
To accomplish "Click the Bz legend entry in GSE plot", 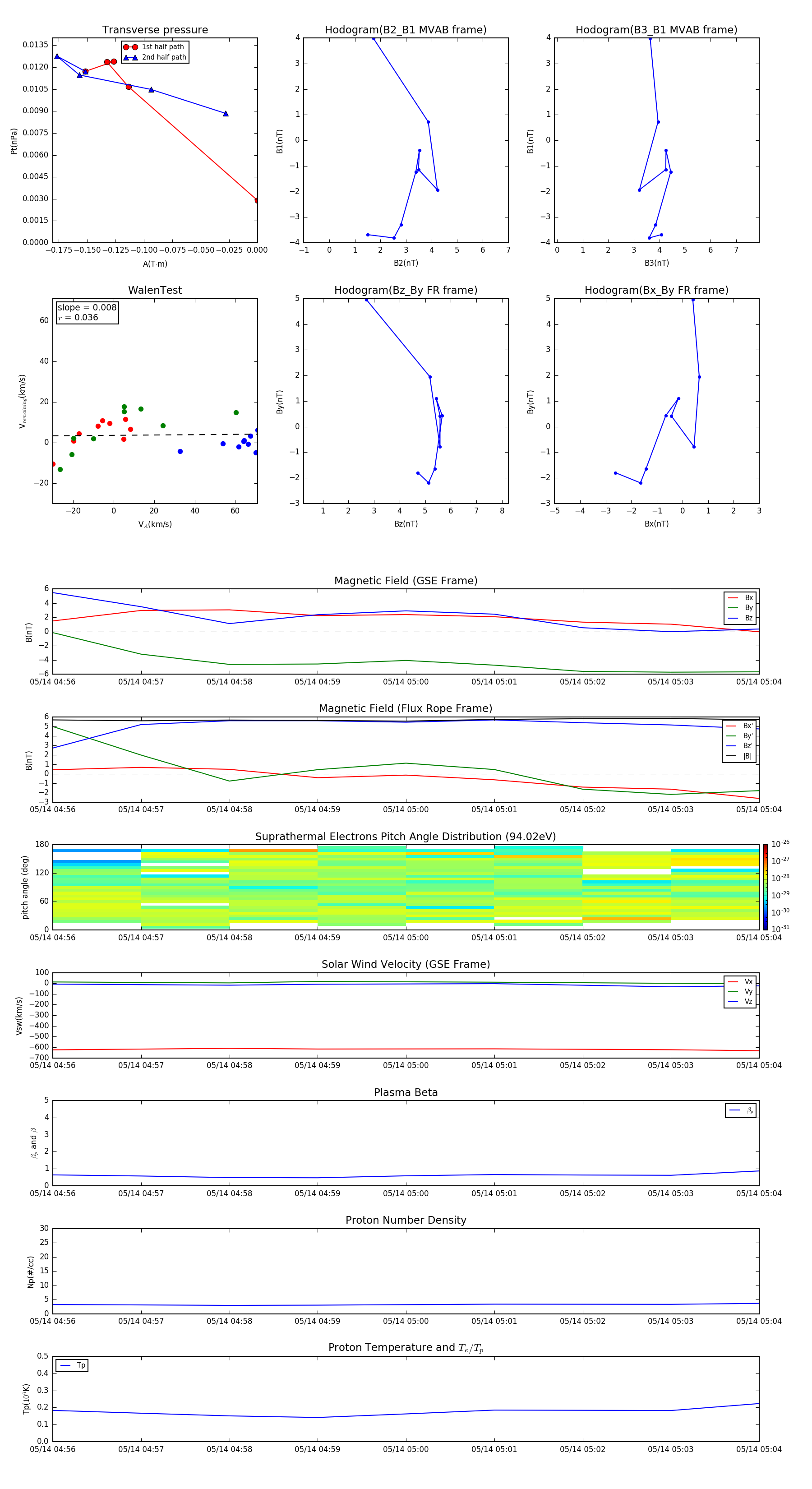I will click(740, 618).
